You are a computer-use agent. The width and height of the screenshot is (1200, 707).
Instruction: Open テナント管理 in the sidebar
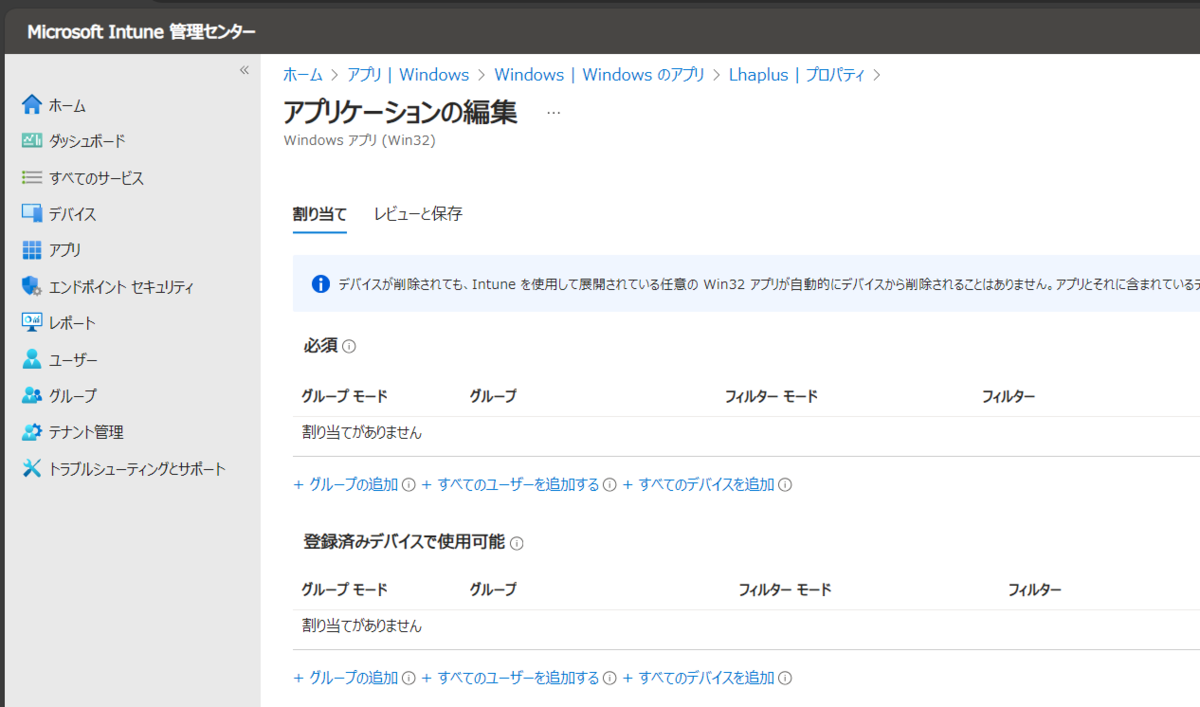point(86,432)
